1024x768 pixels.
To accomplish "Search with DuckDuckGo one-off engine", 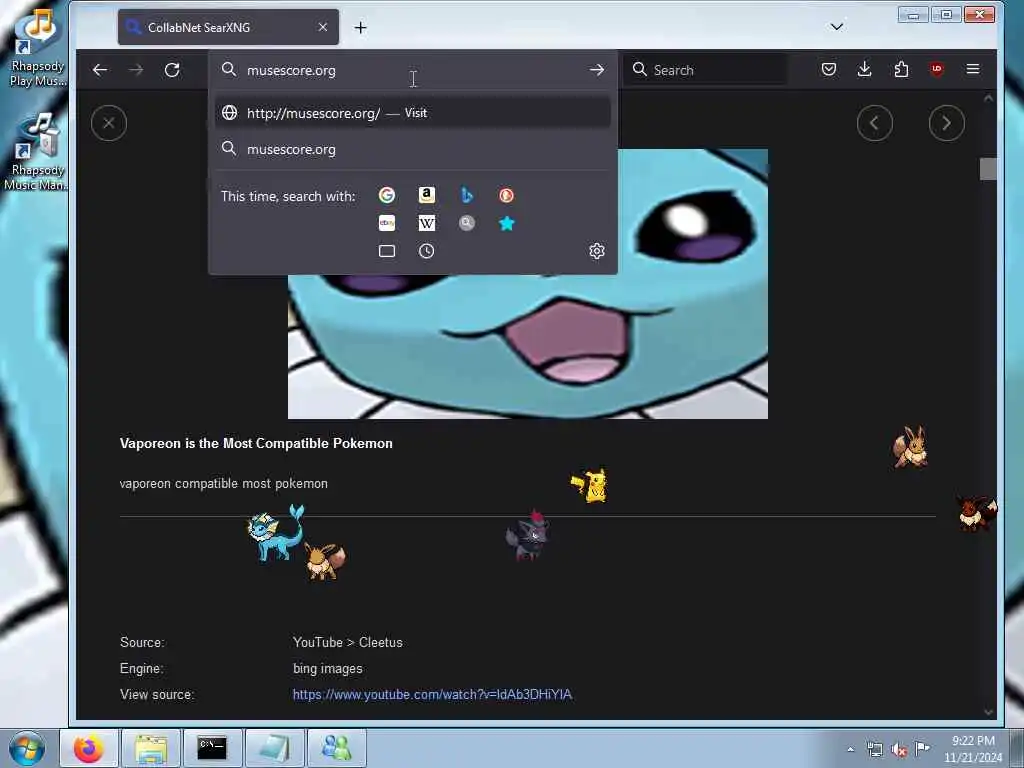I will coord(506,195).
